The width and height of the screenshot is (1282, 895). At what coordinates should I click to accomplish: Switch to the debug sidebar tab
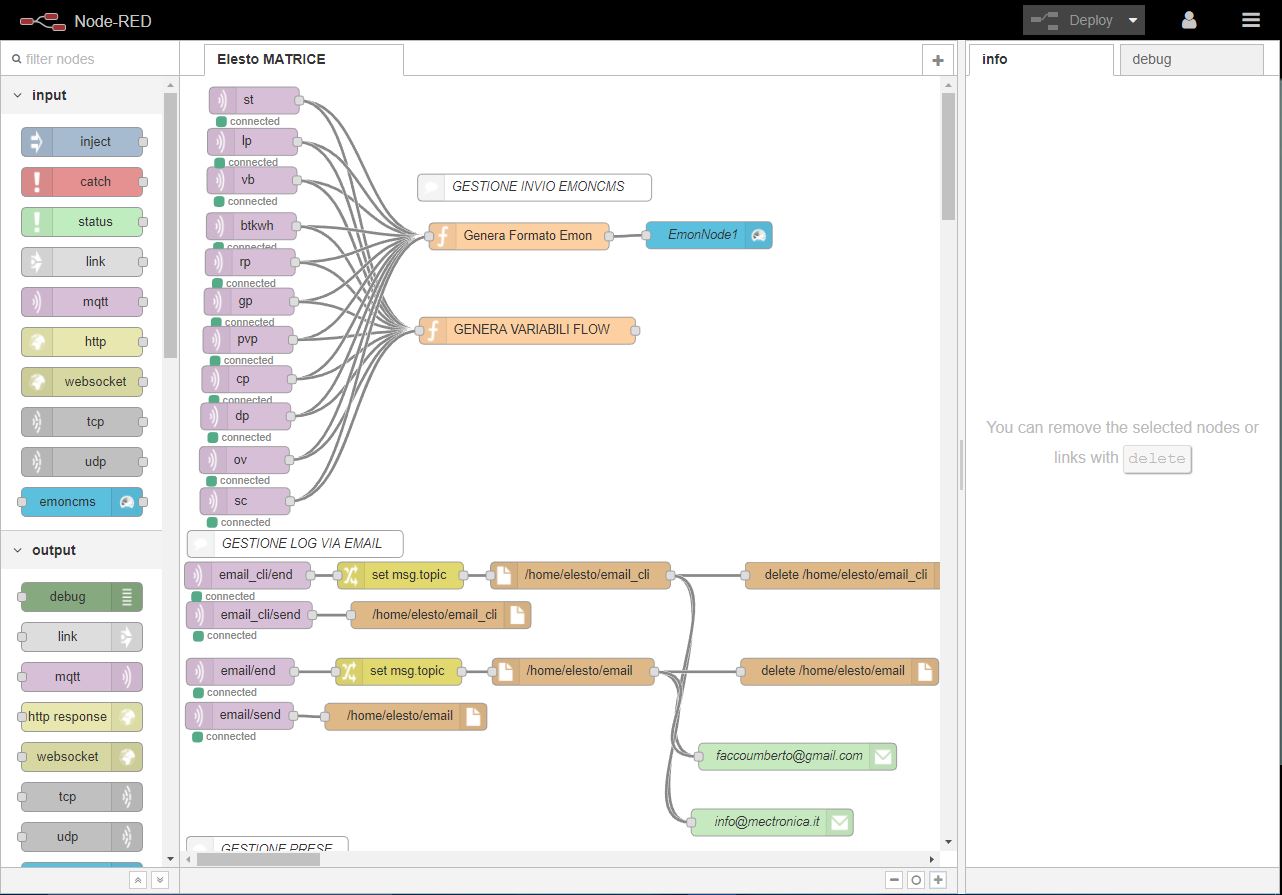tap(1191, 60)
